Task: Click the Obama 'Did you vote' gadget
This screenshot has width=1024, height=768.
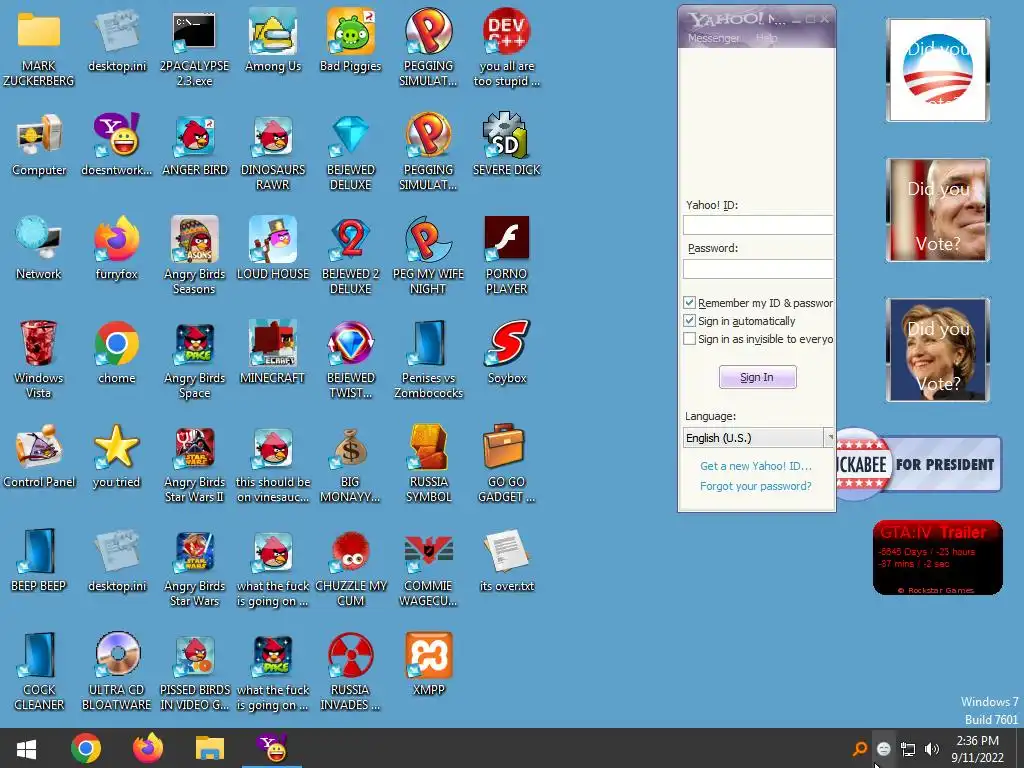Action: pyautogui.click(x=938, y=70)
